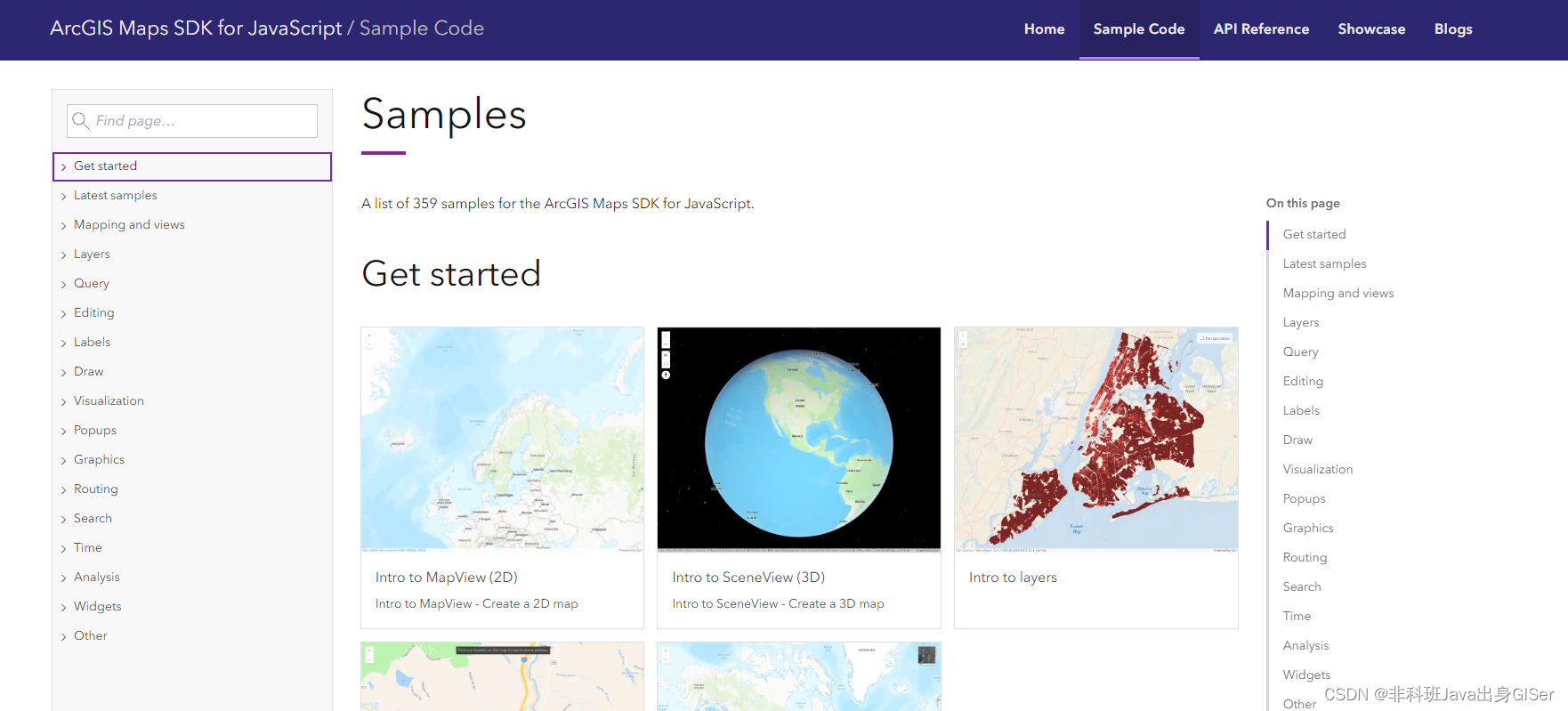
Task: Jump to Analysis in On this page
Action: point(1306,645)
